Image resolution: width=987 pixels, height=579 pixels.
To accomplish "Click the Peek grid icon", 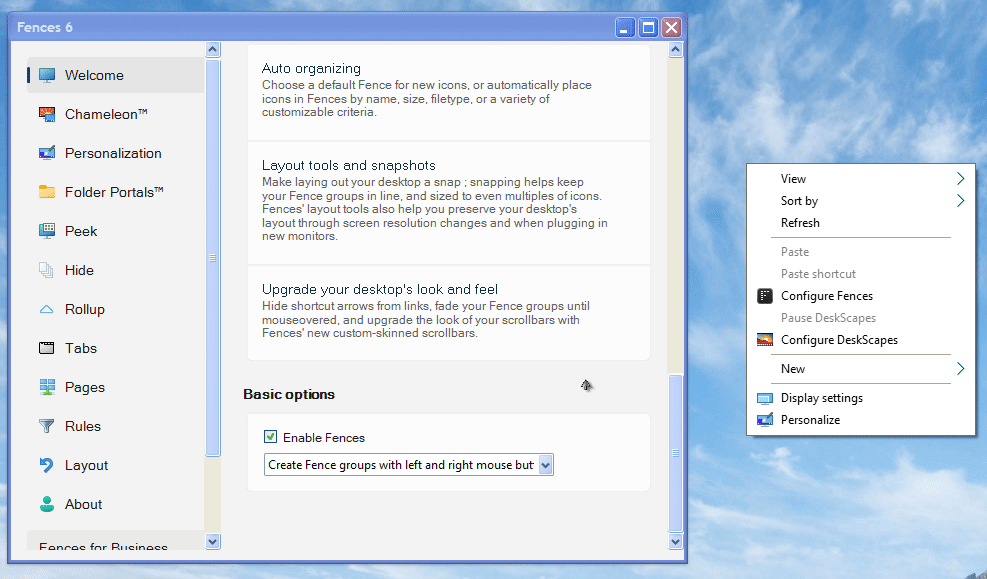I will click(x=46, y=231).
